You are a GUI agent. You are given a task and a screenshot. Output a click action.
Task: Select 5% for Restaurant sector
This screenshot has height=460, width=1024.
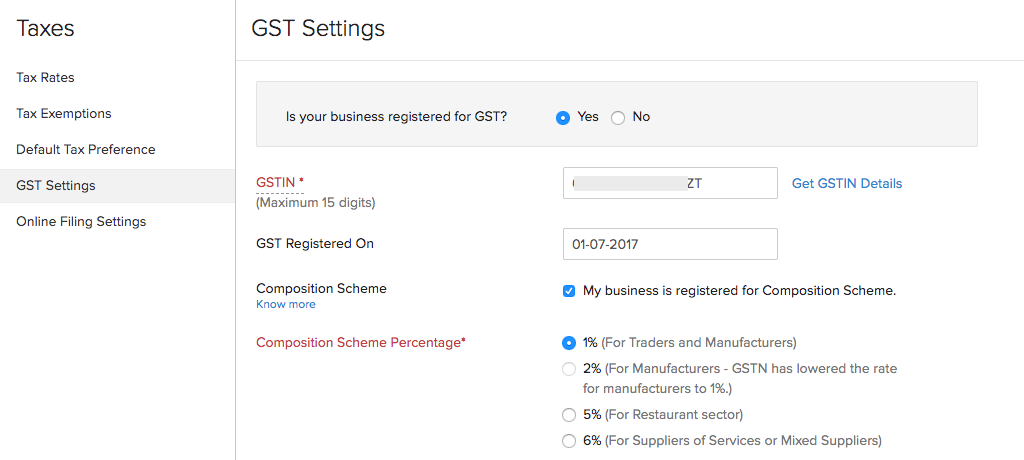pos(569,415)
